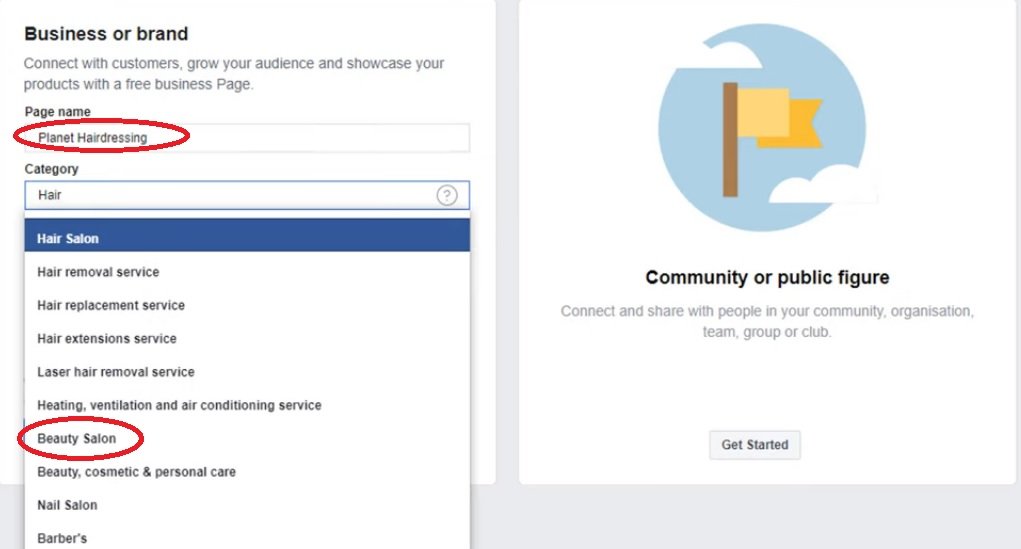The image size is (1021, 549).
Task: Choose Beauty Salon from the list
Action: pos(247,438)
